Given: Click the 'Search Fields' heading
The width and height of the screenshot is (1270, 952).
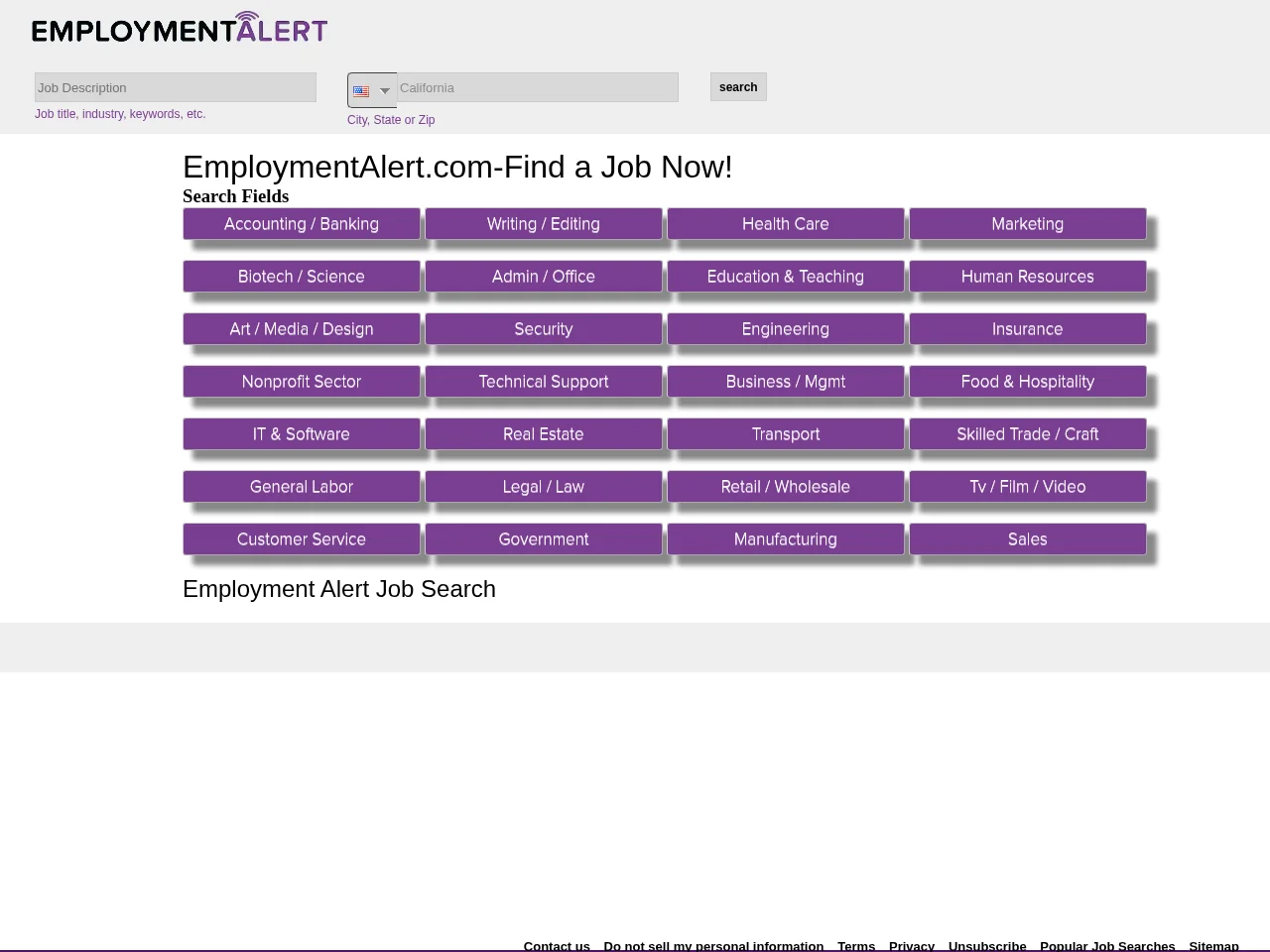Looking at the screenshot, I should point(236,196).
